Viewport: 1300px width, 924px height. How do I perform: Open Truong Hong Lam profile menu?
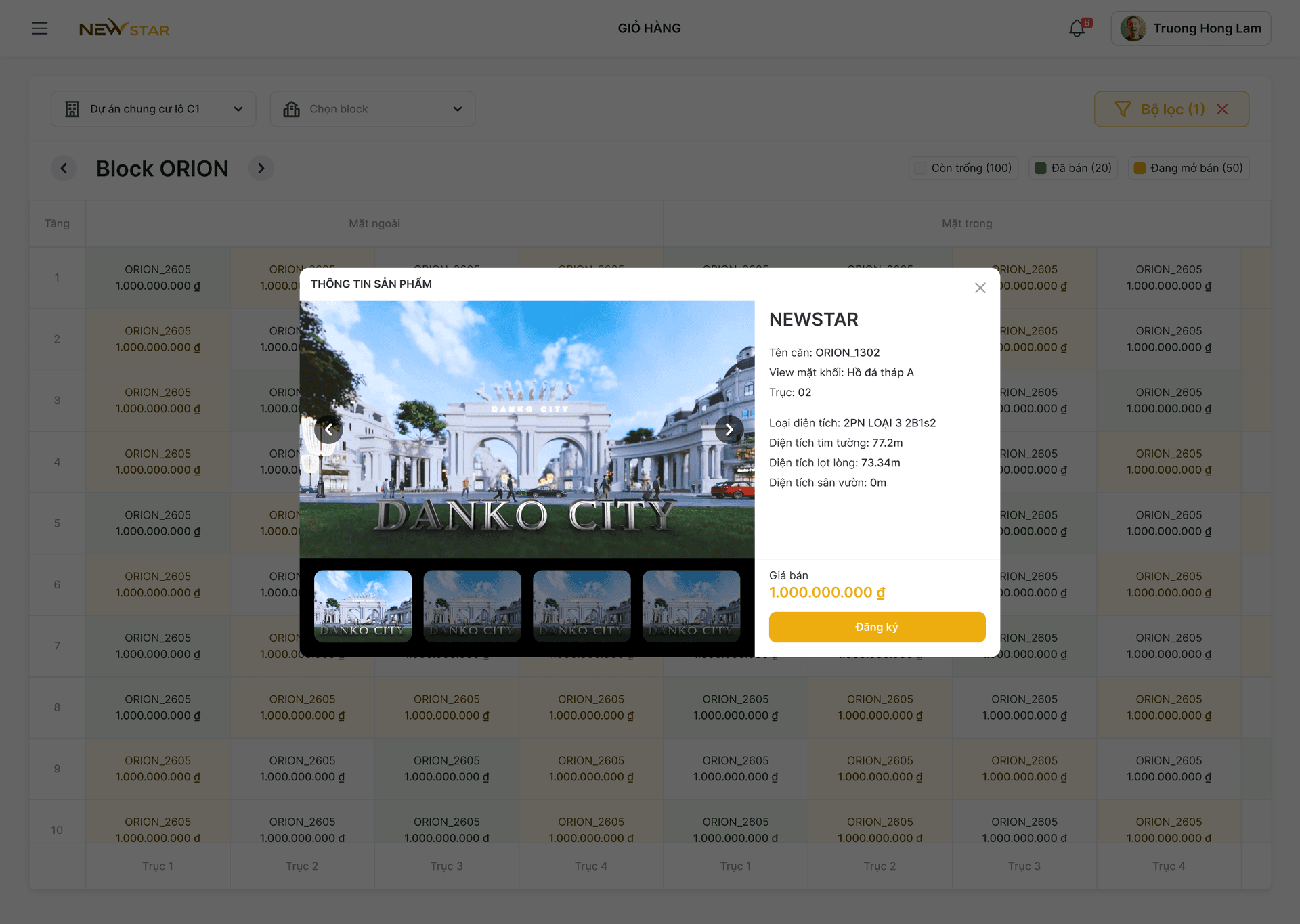(1190, 28)
